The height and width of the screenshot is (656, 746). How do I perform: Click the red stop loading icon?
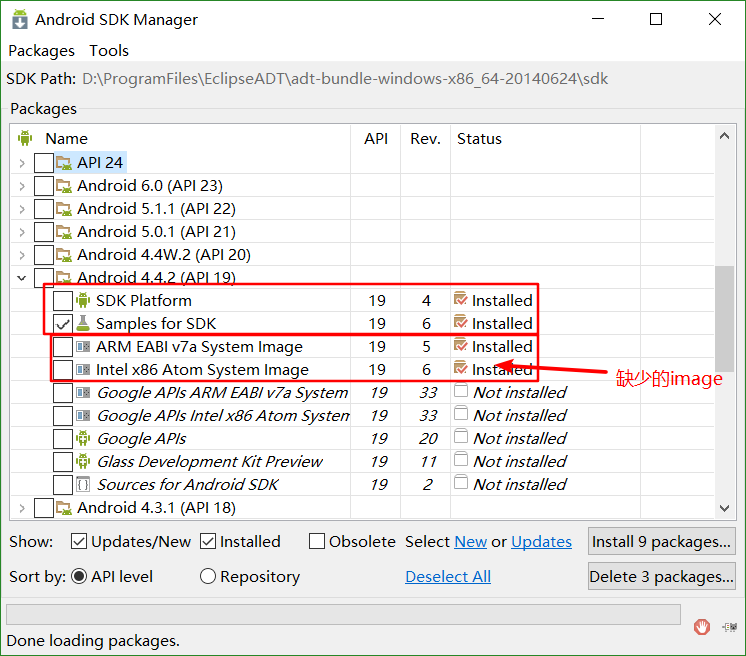coord(702,627)
